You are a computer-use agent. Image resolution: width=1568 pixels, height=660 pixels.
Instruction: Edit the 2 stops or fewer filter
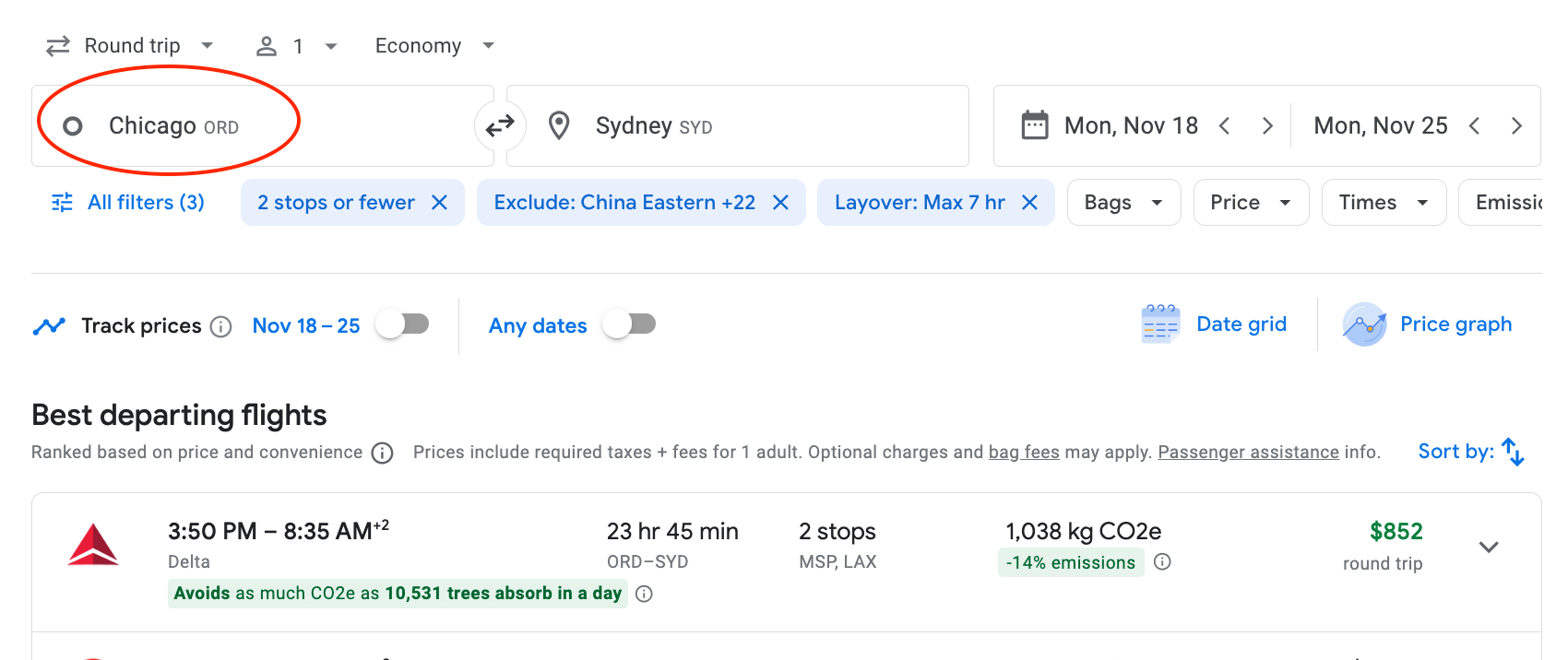(x=337, y=203)
